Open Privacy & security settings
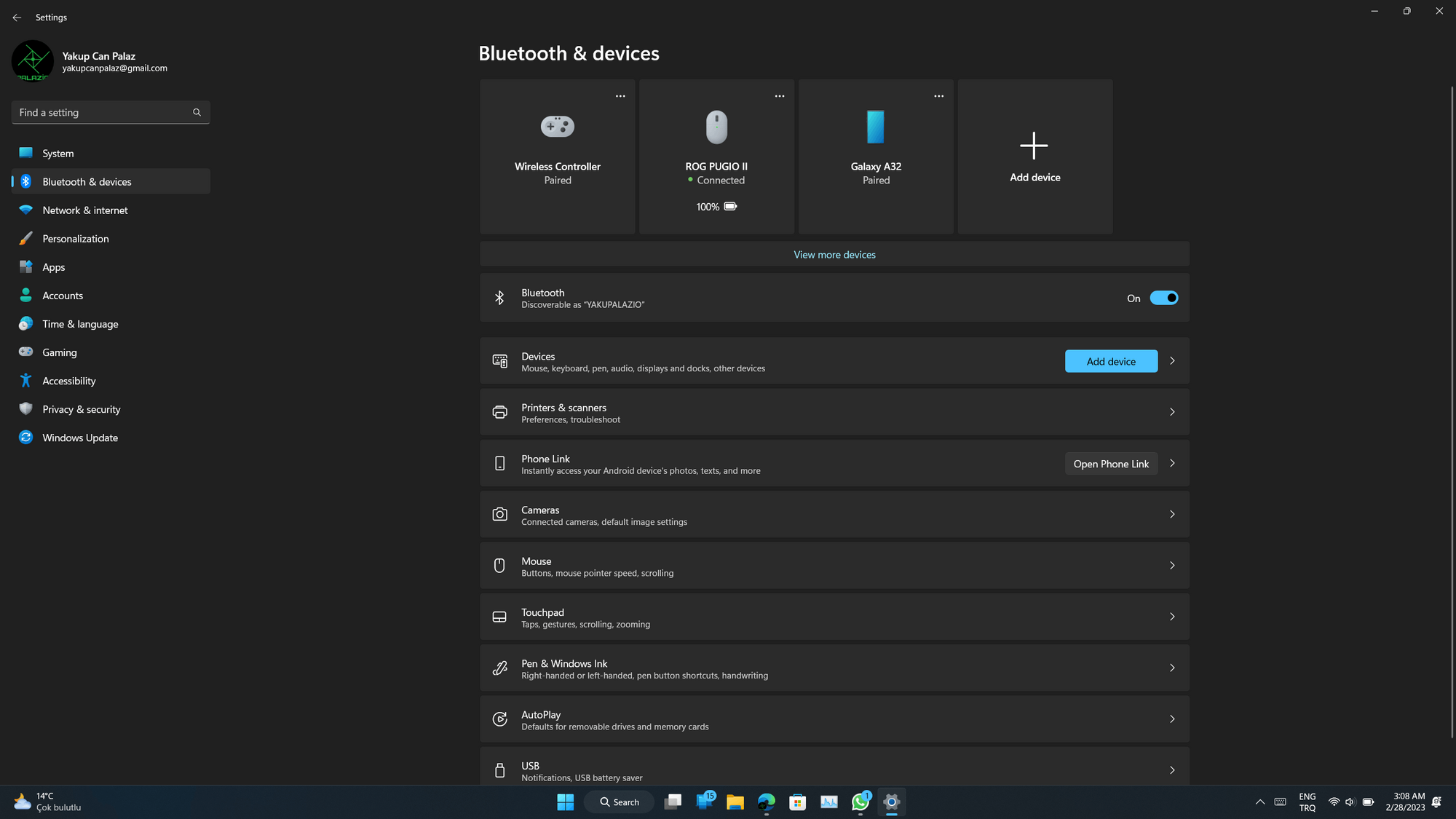The height and width of the screenshot is (819, 1456). [111, 409]
